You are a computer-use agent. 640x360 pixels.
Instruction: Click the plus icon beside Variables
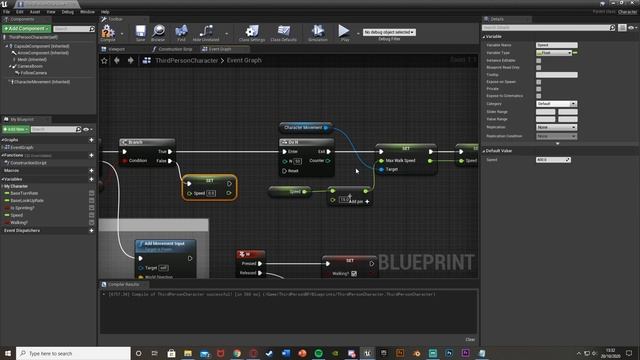tap(91, 179)
